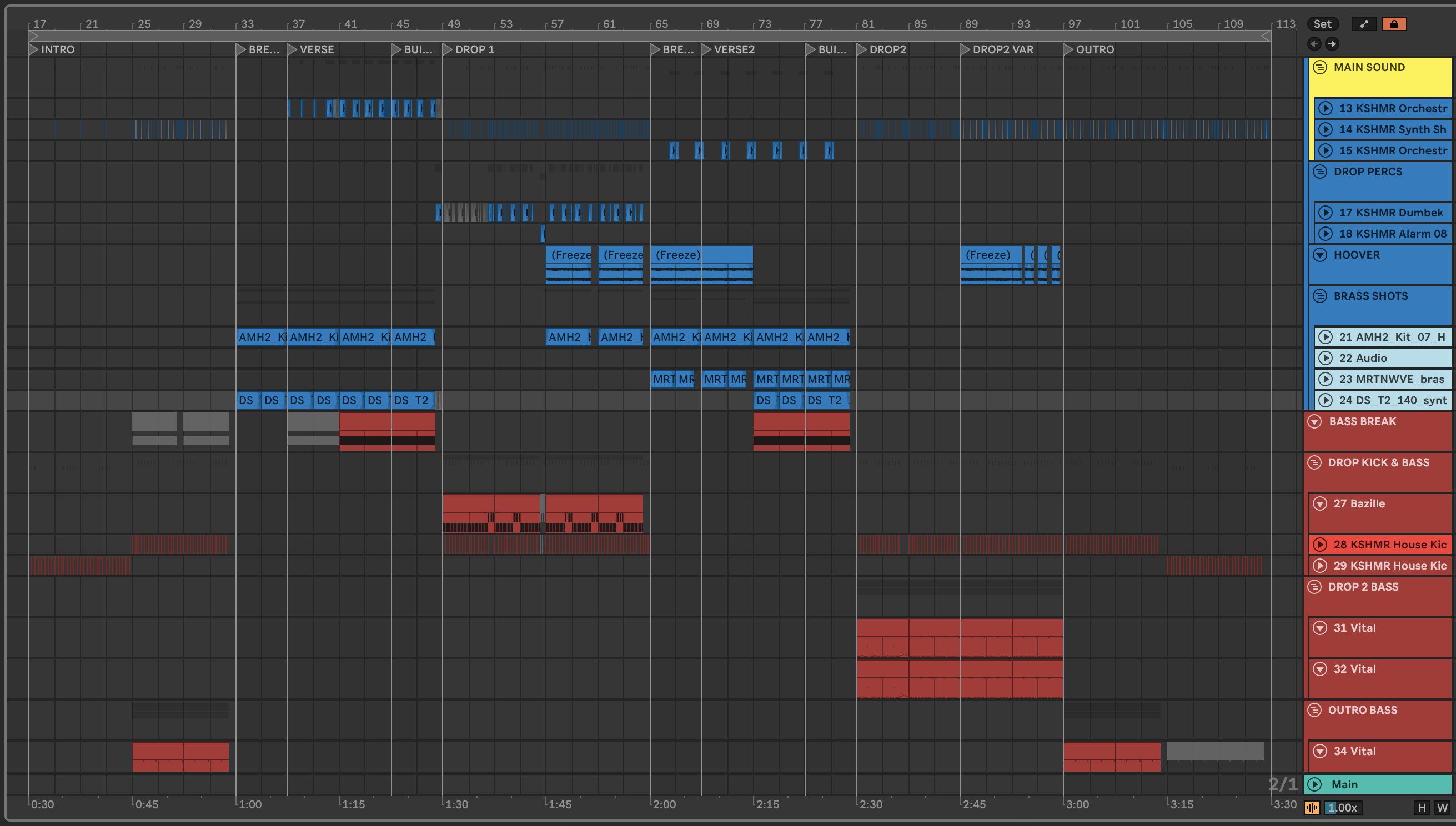Click the play icon on 13 KSHMR Orchestr track
1456x826 pixels.
pos(1326,108)
